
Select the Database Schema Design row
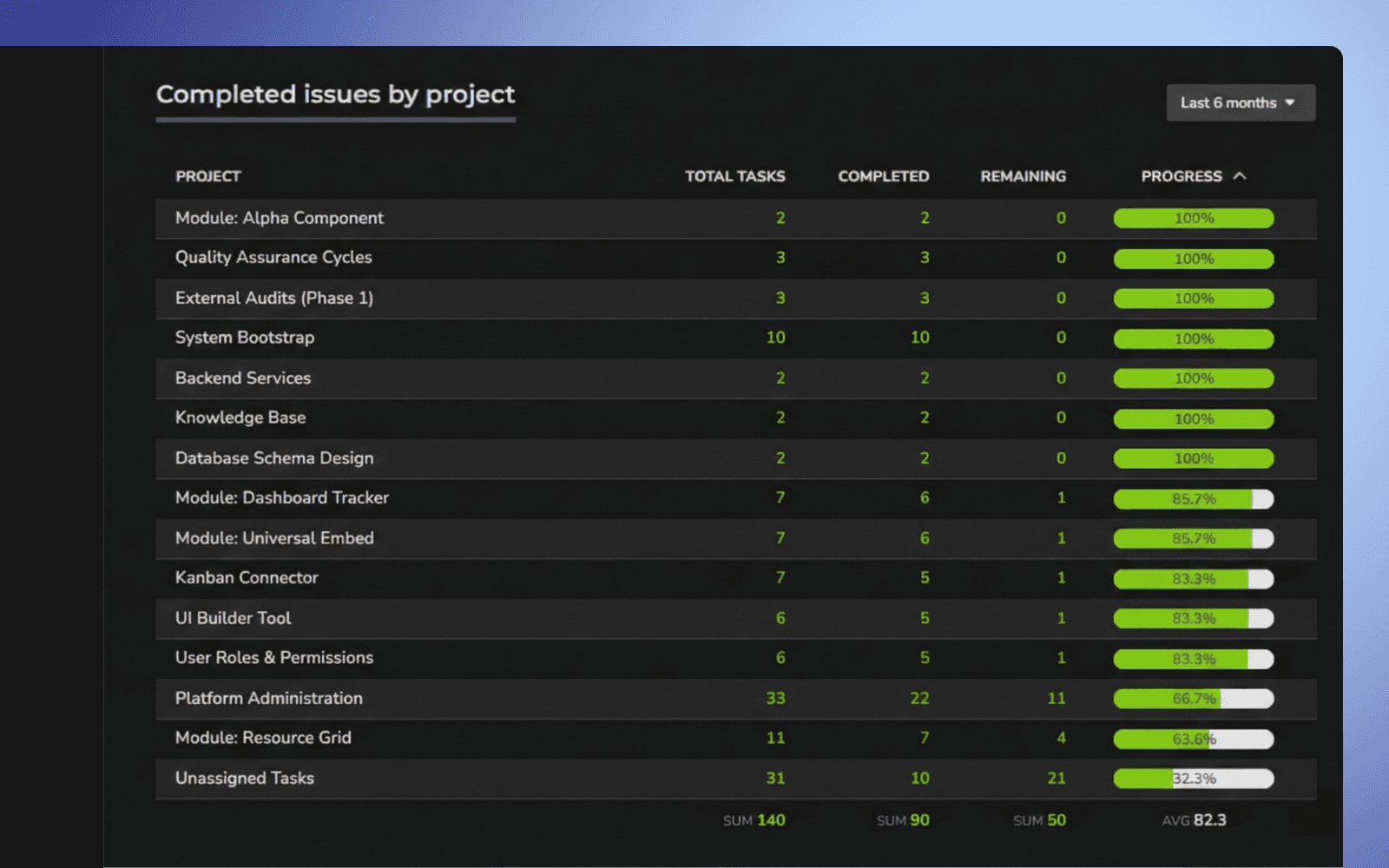pos(273,457)
